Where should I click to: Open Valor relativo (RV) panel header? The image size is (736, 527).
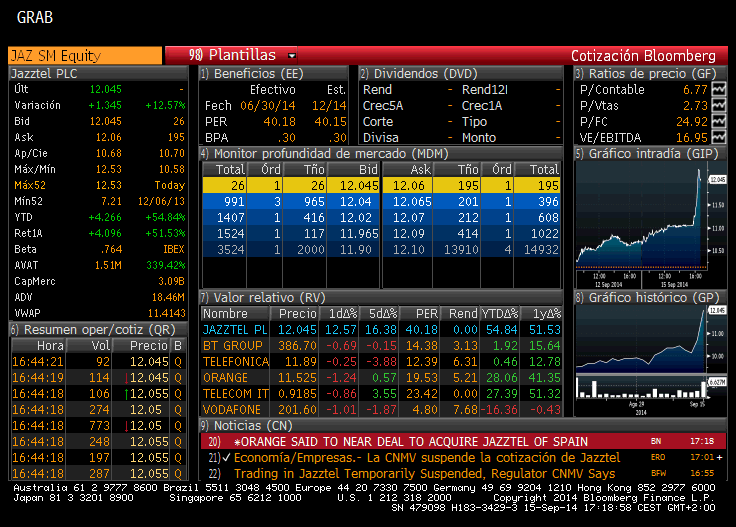[x=381, y=298]
